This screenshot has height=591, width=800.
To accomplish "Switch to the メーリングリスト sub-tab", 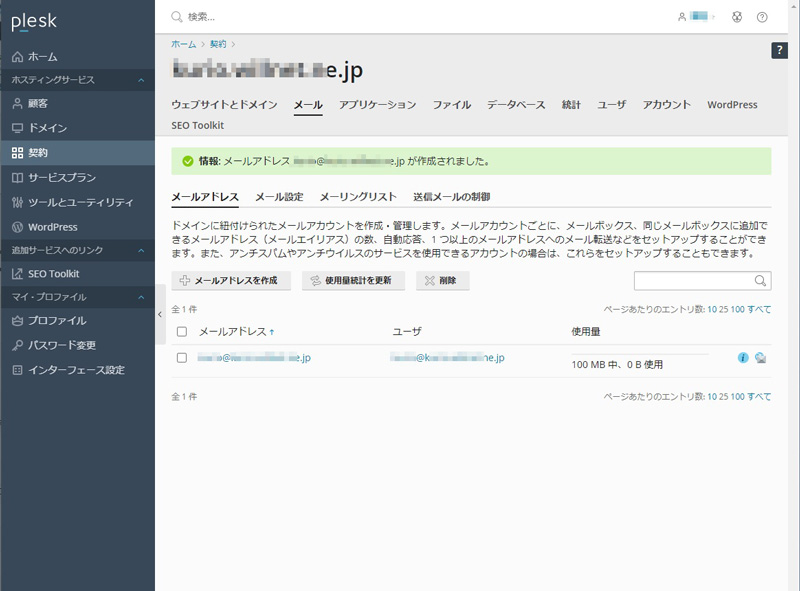I will (x=358, y=197).
